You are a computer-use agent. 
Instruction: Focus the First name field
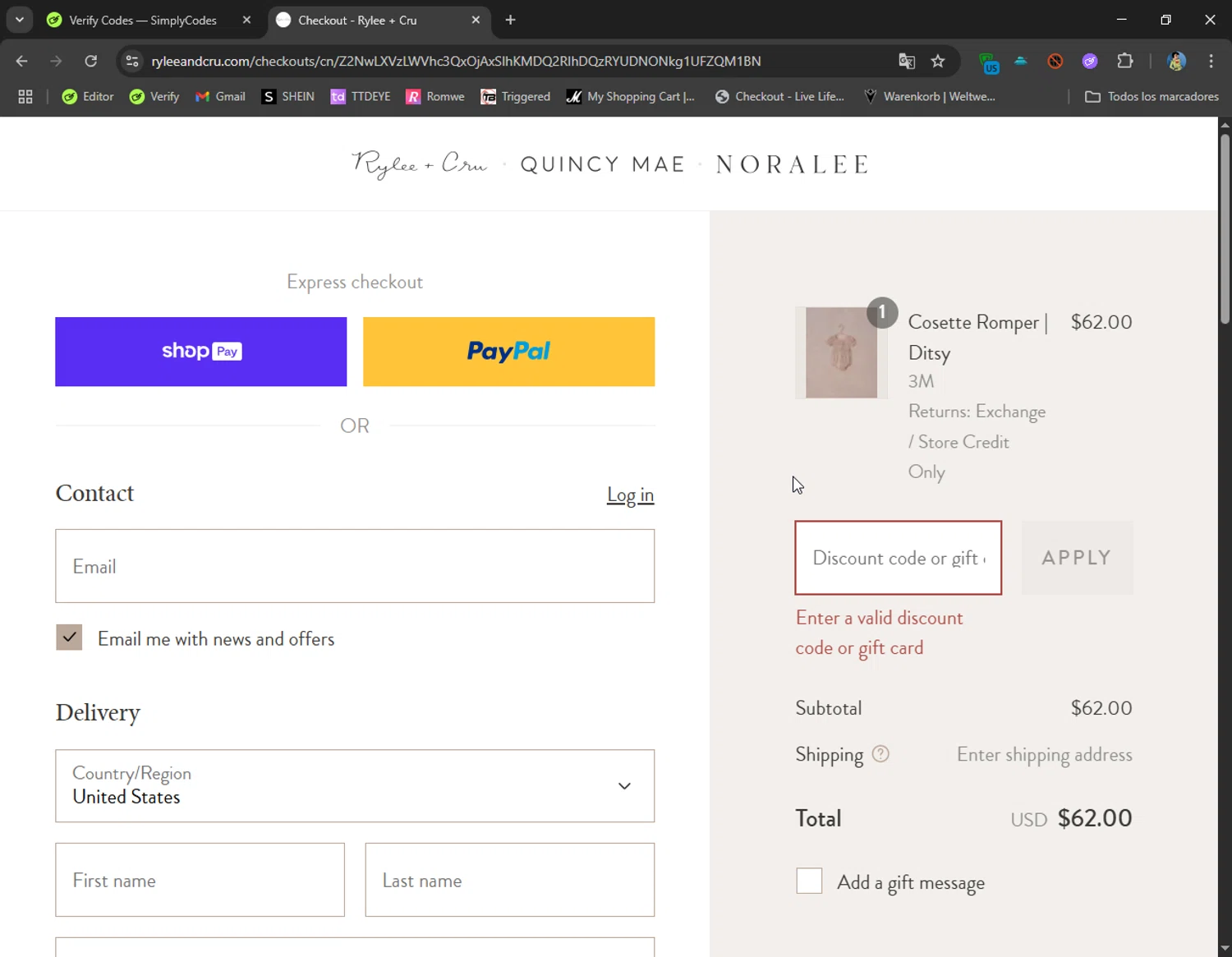tap(200, 880)
